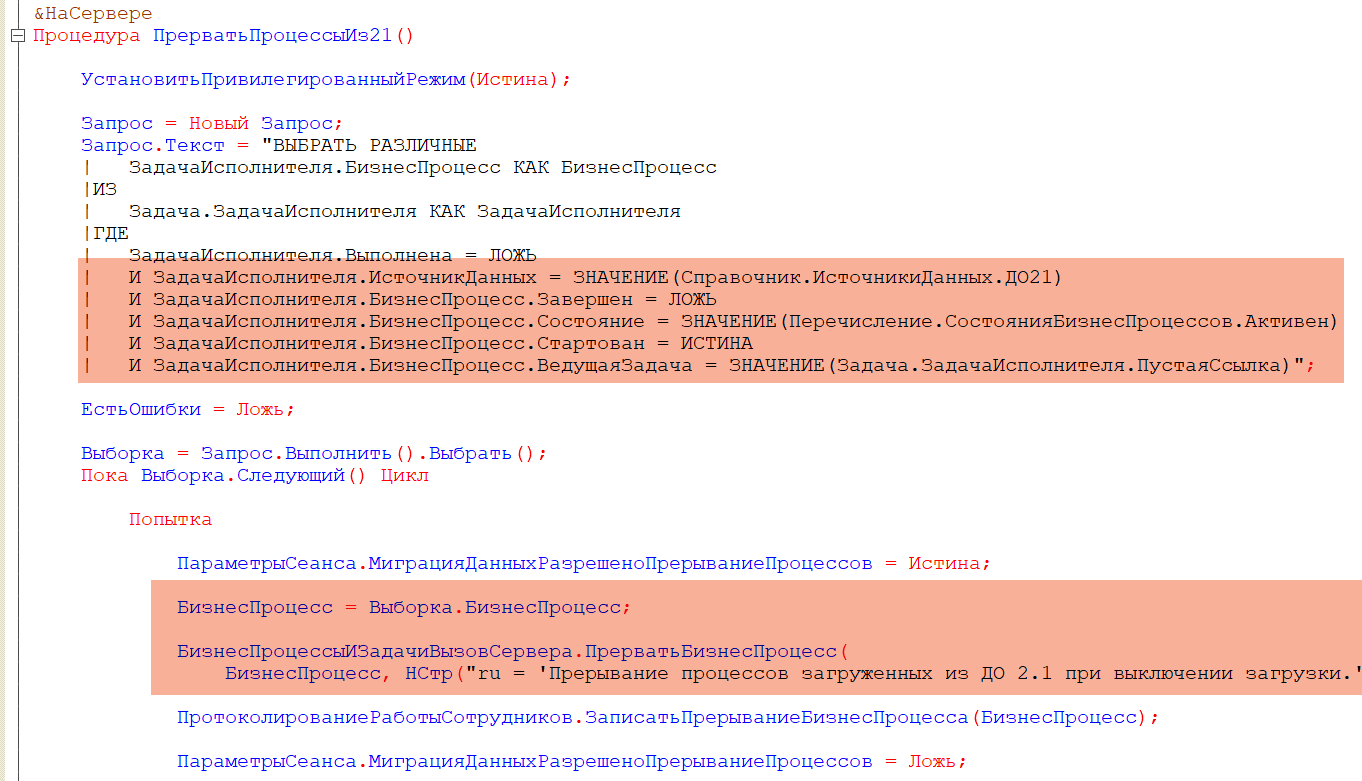Screen dimensions: 1362x781
Task: Click the УстановитьПривилегированныйРежим call
Action: point(273,80)
